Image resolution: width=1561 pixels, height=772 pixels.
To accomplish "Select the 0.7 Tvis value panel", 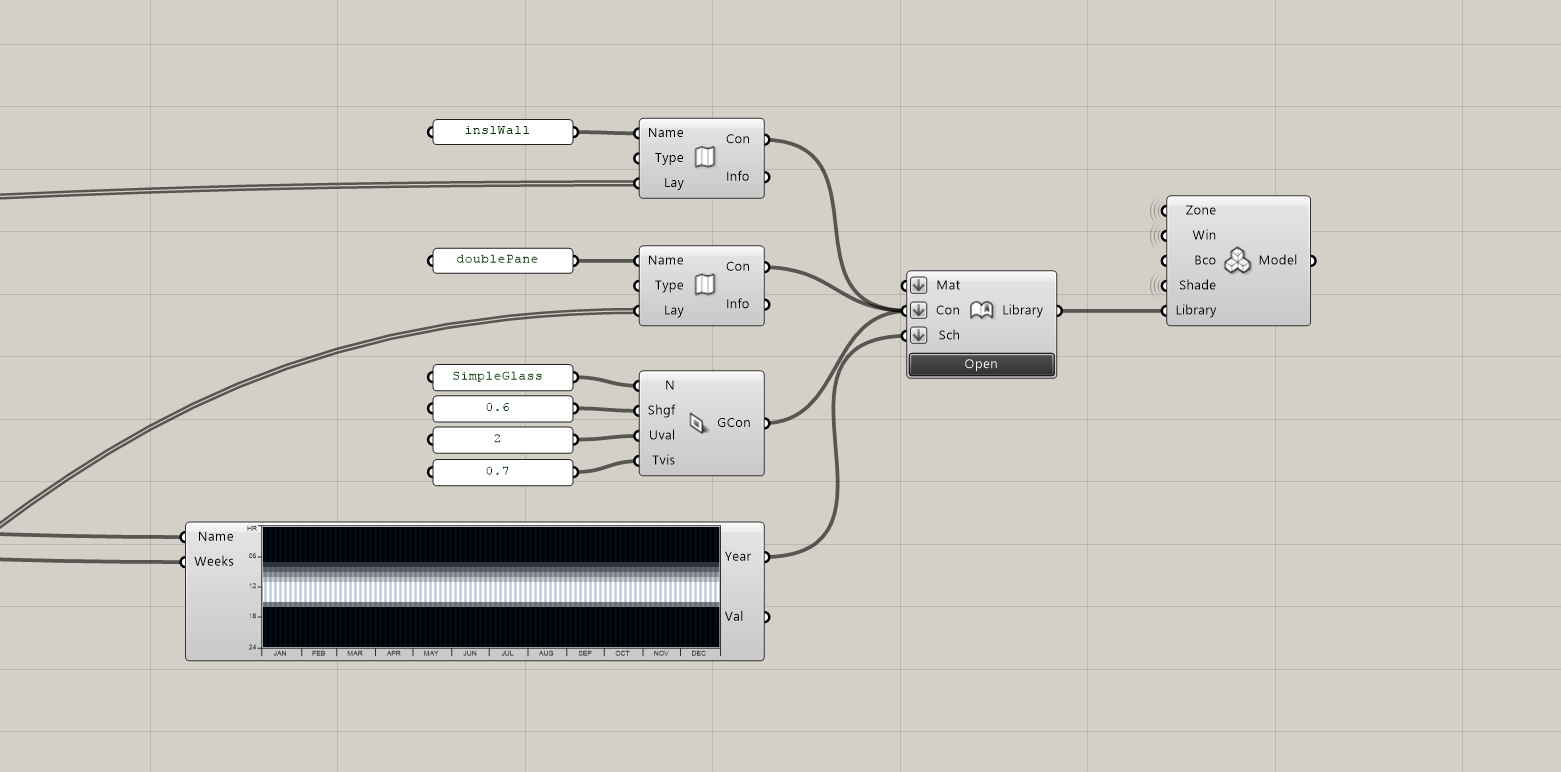I will pos(503,471).
